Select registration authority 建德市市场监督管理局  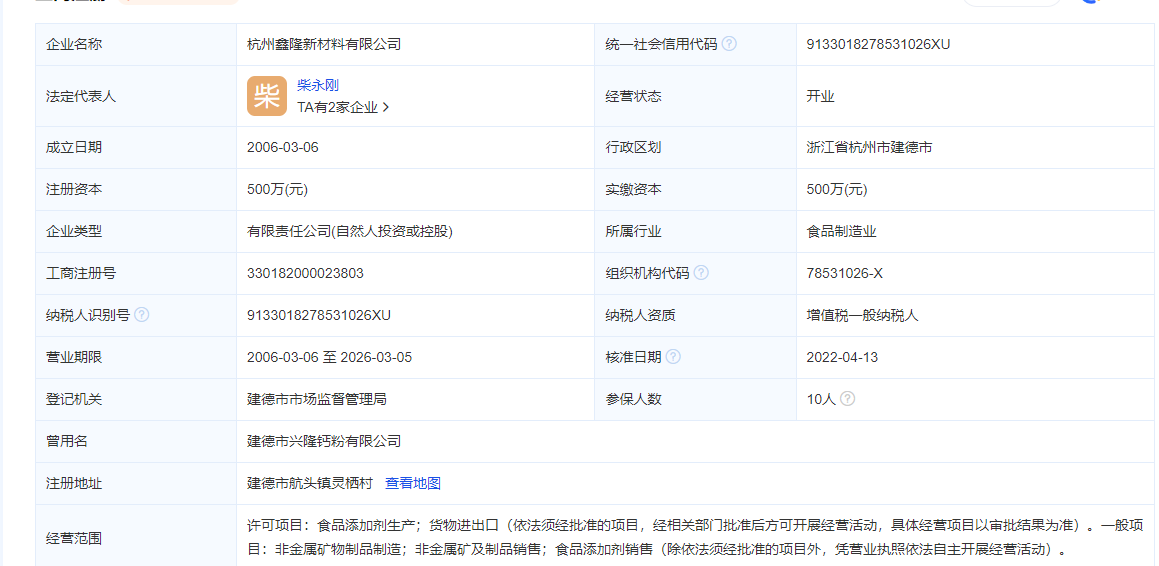coord(316,400)
